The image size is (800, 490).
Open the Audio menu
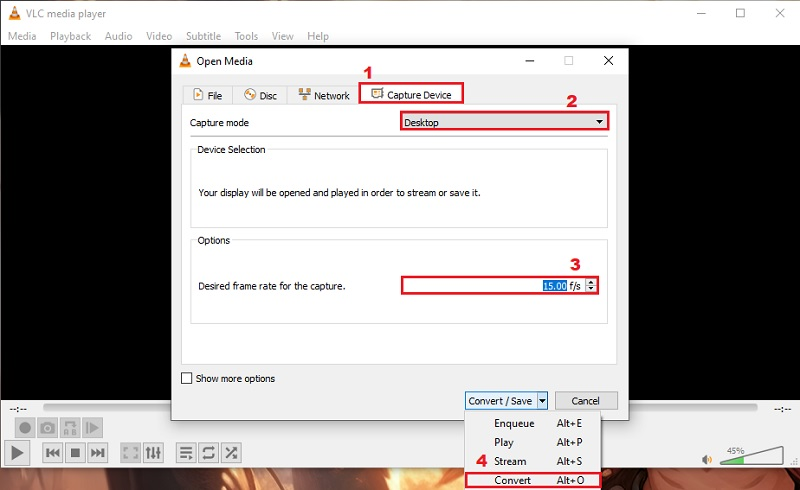coord(118,36)
